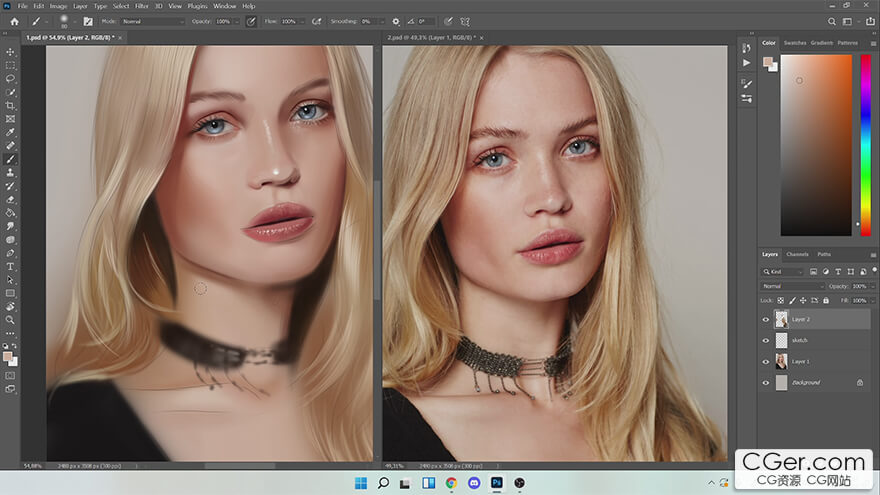
Task: Select the Horizontal Type tool
Action: 10,267
